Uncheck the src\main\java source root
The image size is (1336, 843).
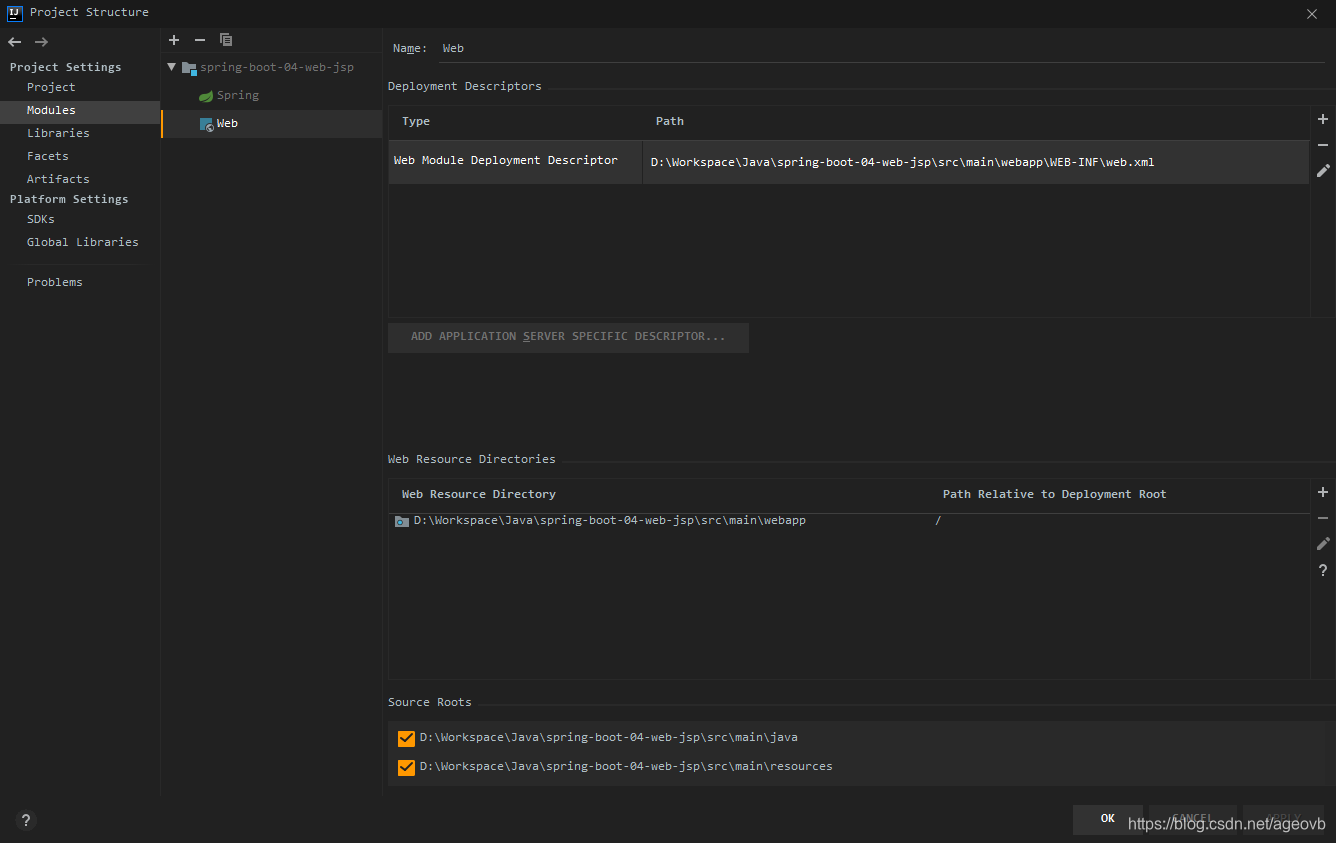click(406, 738)
